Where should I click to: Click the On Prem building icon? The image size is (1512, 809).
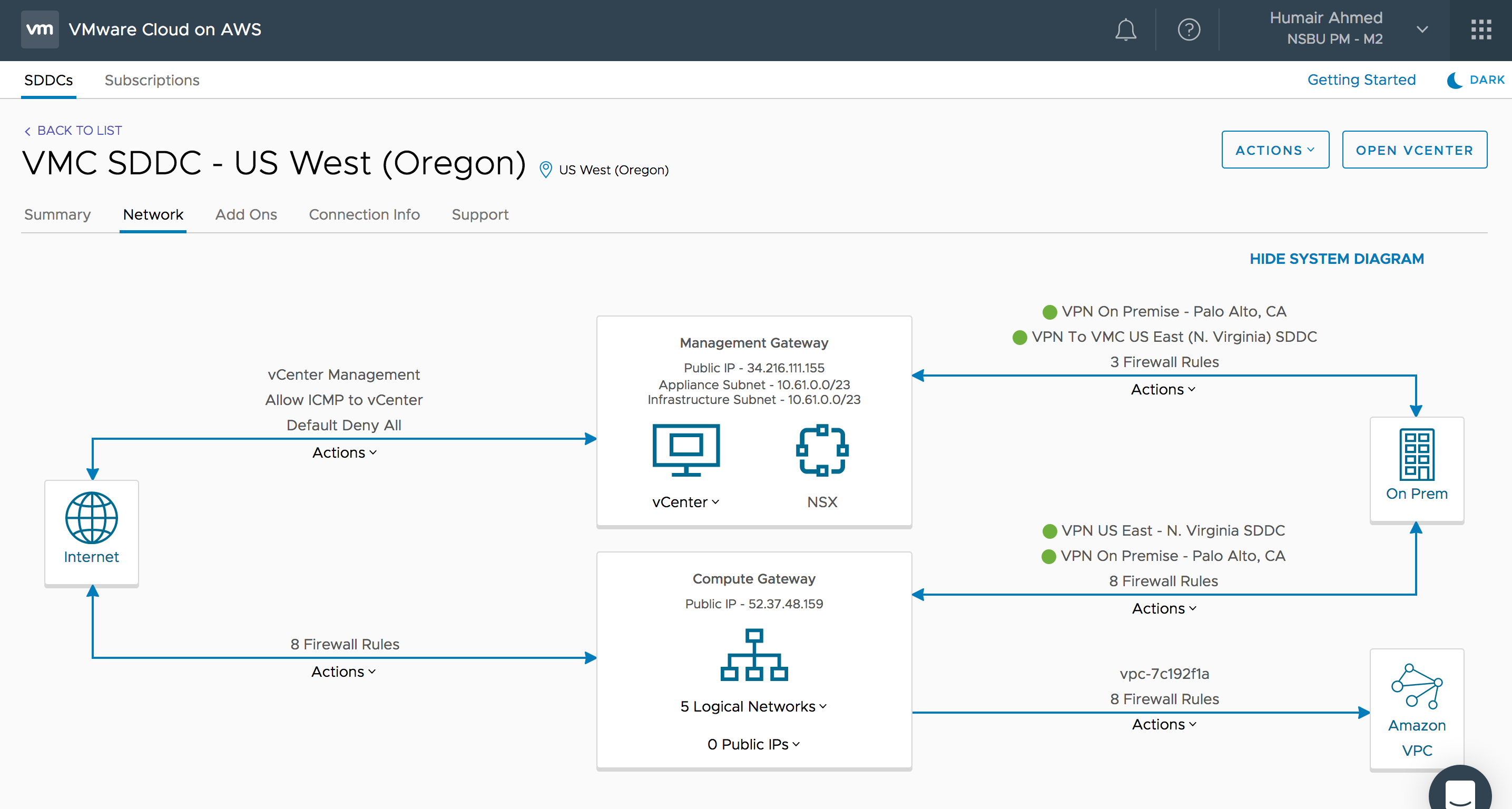1416,455
